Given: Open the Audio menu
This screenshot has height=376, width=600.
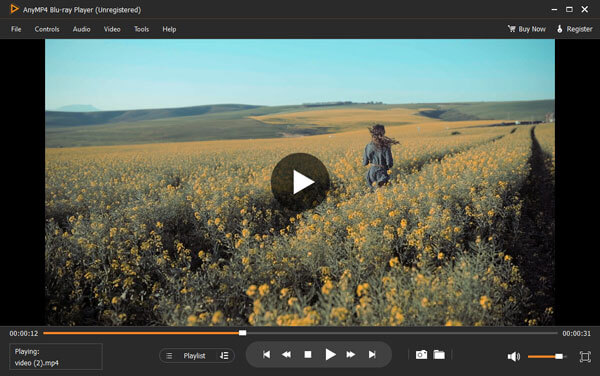Looking at the screenshot, I should coord(82,29).
